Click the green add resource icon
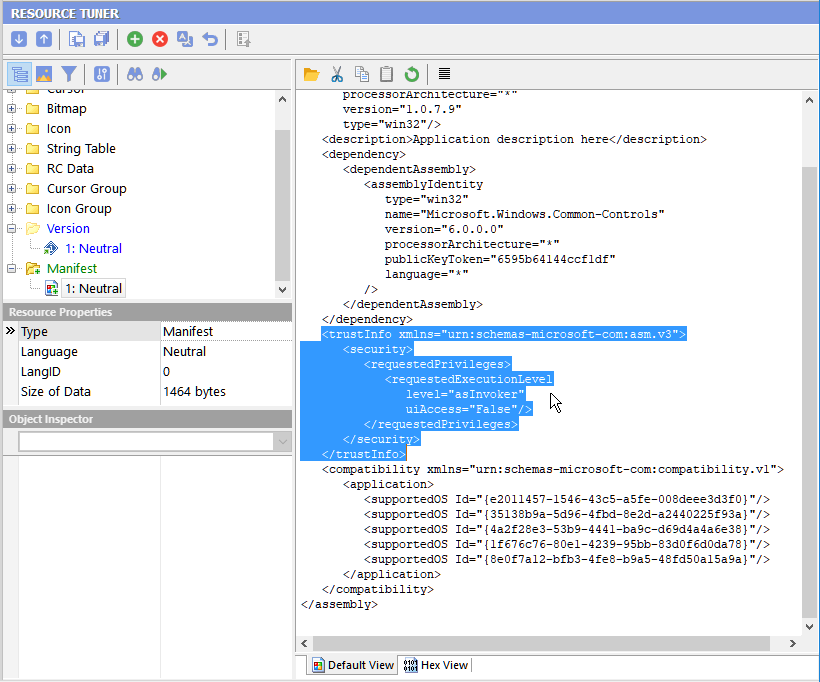This screenshot has width=820, height=682. (x=135, y=39)
